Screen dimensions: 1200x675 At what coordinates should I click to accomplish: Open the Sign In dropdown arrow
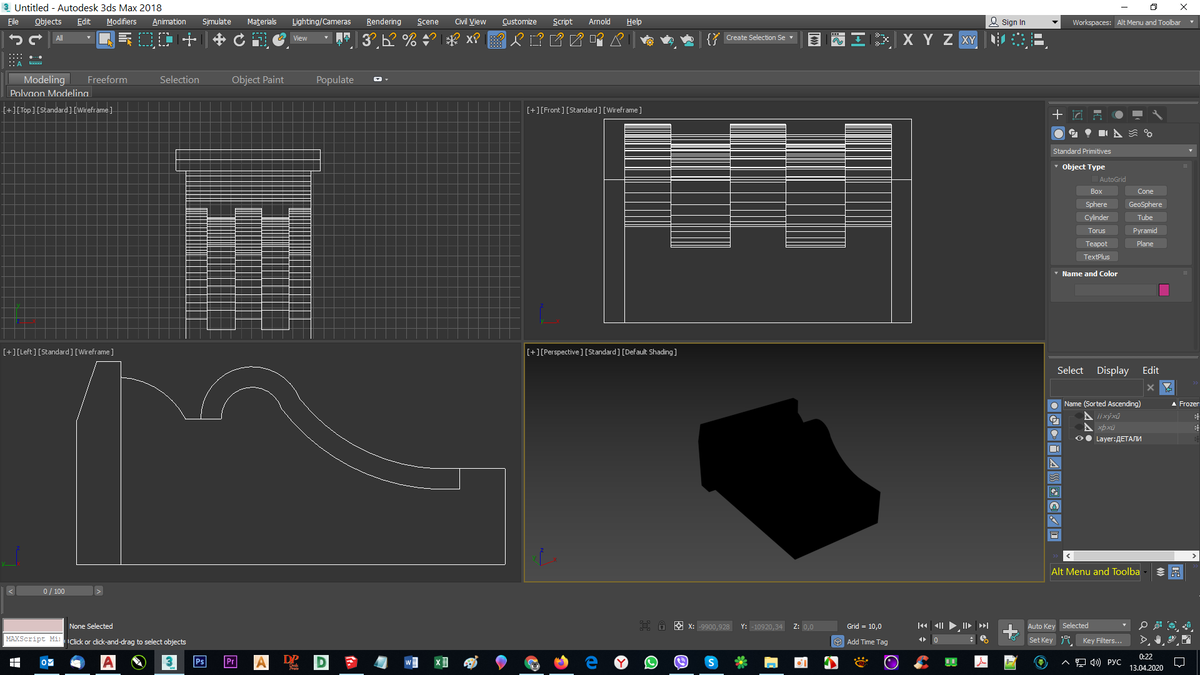click(x=1055, y=22)
